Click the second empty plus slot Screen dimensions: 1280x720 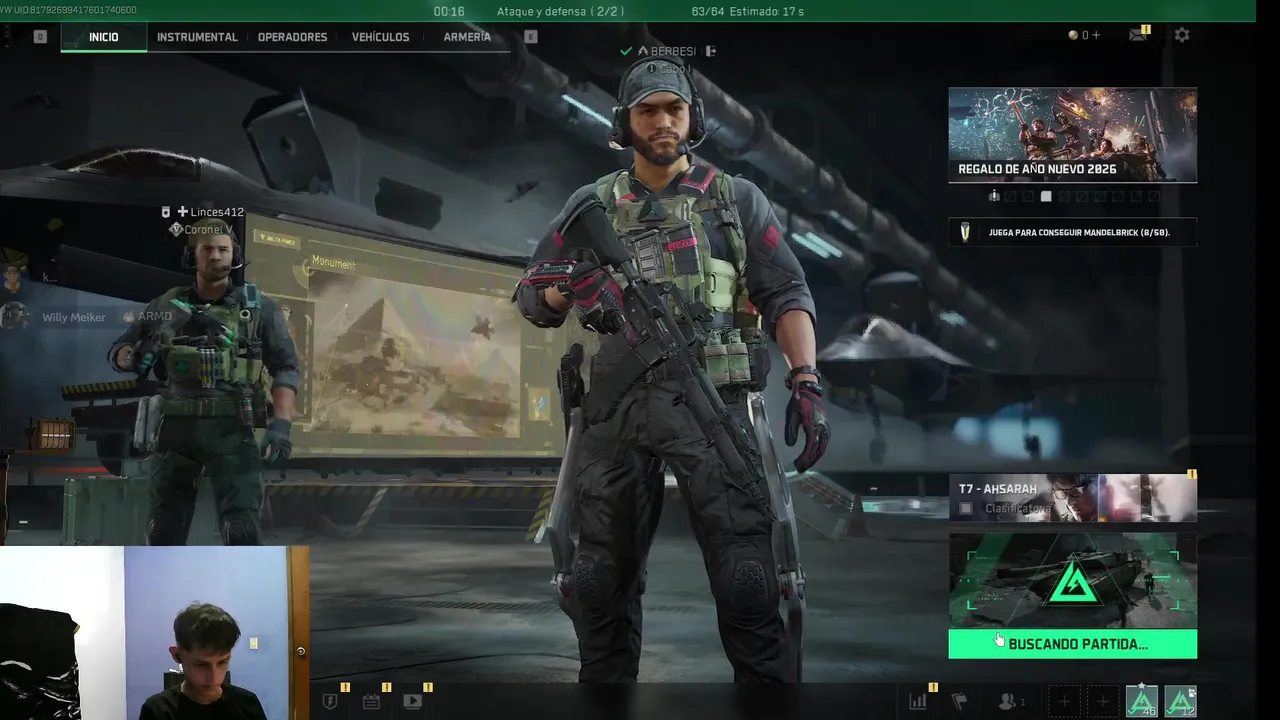[1103, 701]
